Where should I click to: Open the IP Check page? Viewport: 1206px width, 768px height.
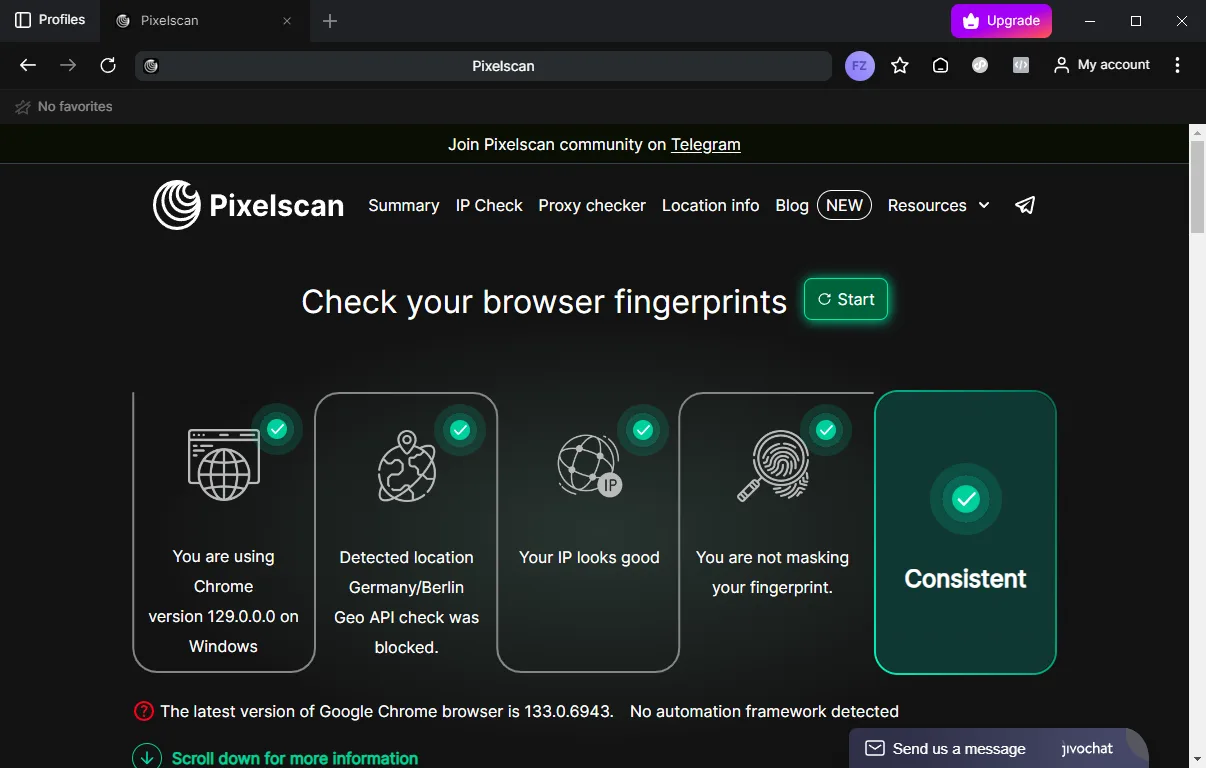click(489, 205)
